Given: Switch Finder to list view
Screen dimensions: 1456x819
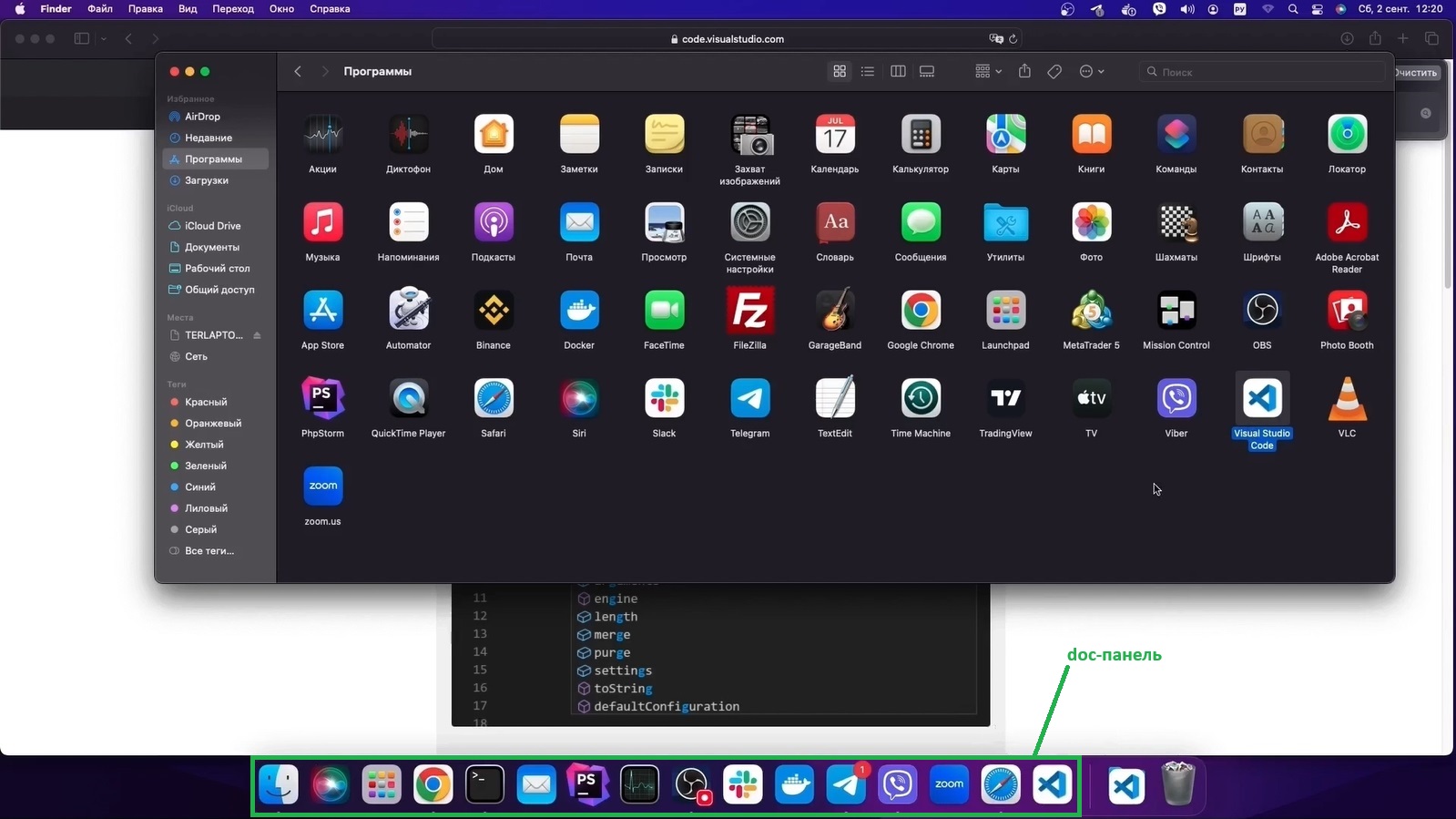Looking at the screenshot, I should click(868, 71).
